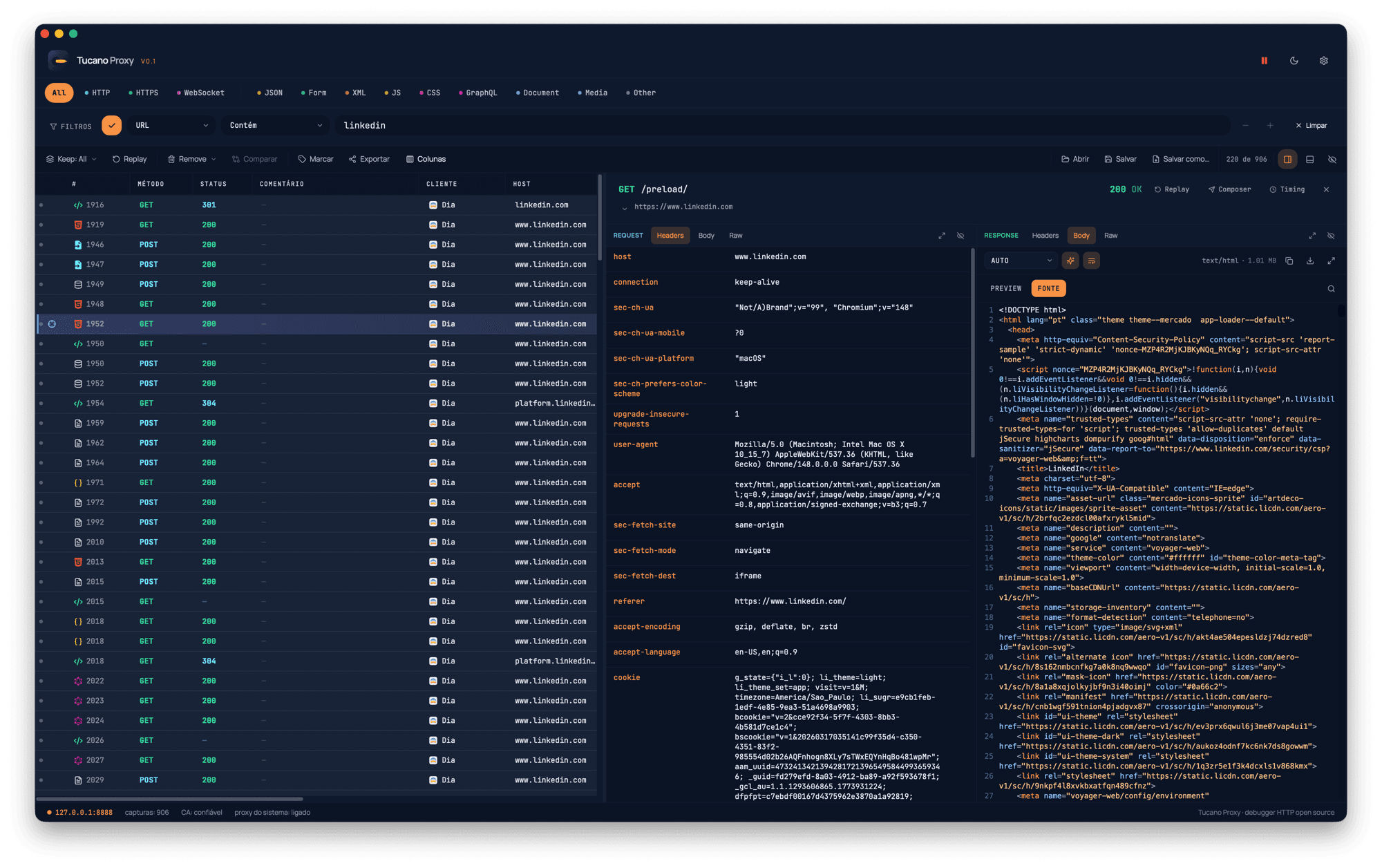
Task: Filter by HTTPS protocol
Action: 143,93
